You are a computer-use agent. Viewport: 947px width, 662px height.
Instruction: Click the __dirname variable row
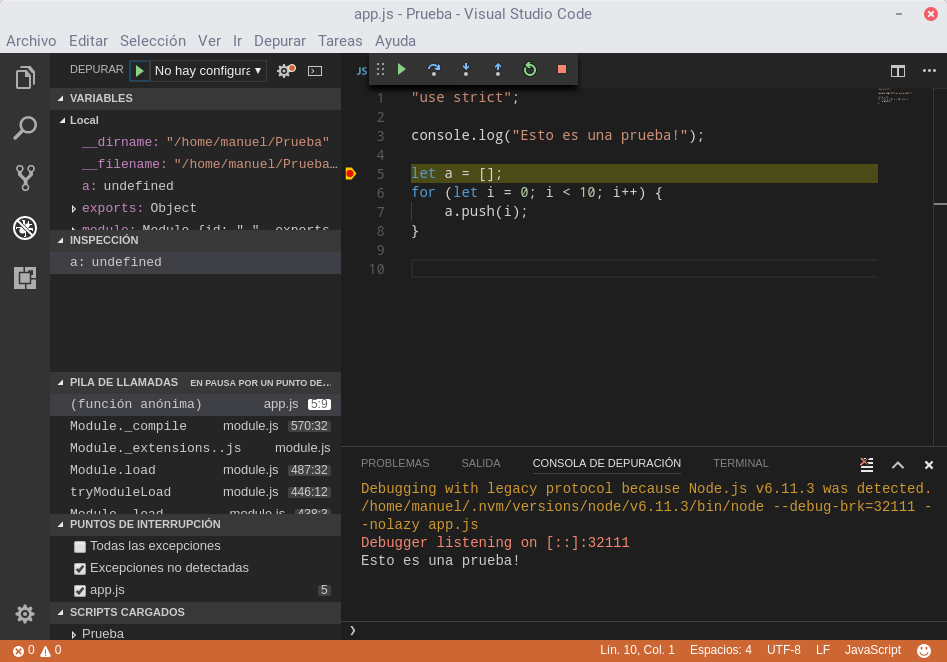coord(196,142)
